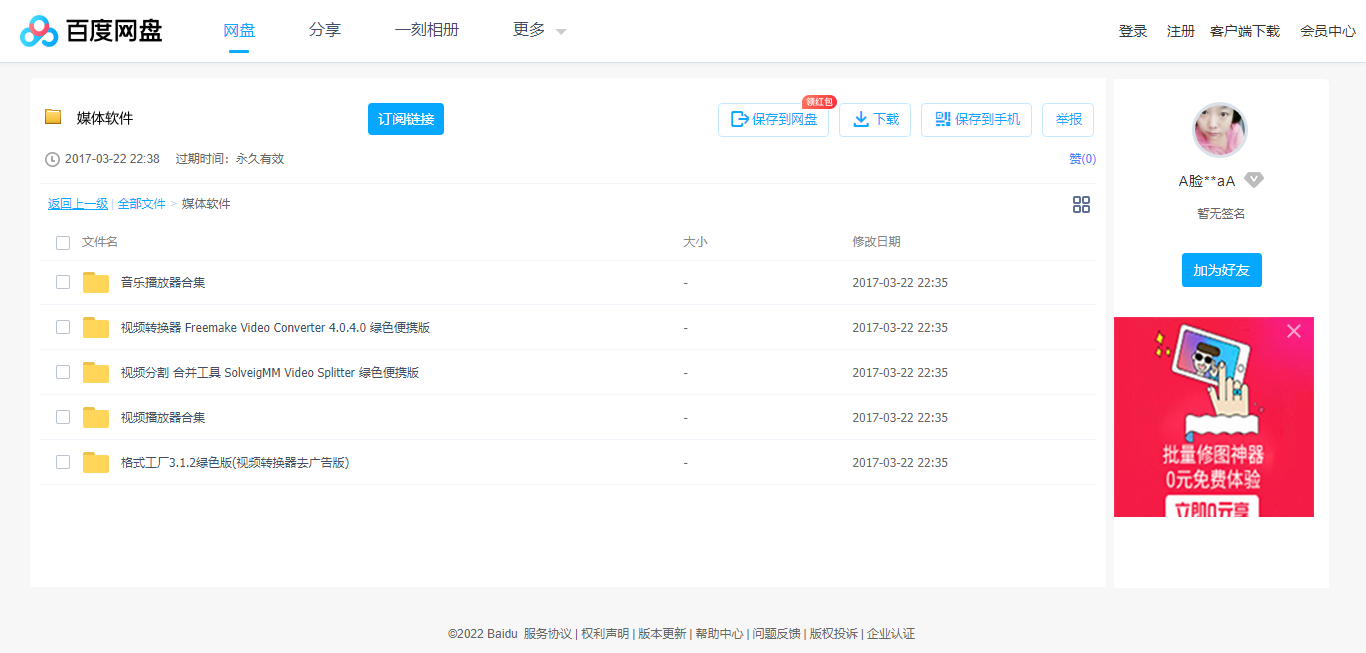Image resolution: width=1366 pixels, height=653 pixels.
Task: Click the 保存到网盘 save icon
Action: pos(741,119)
